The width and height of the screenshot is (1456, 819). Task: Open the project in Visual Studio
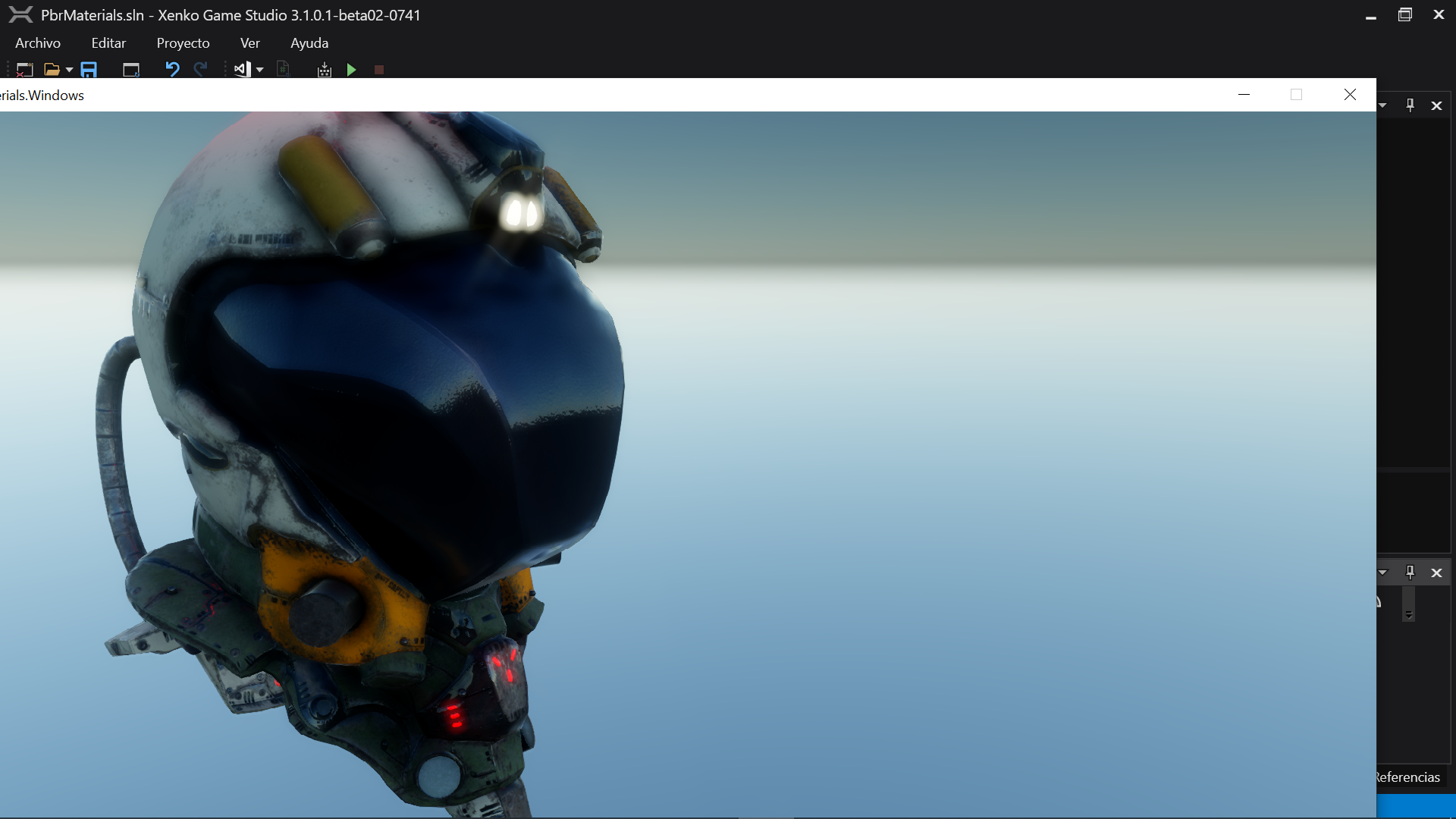pos(242,70)
